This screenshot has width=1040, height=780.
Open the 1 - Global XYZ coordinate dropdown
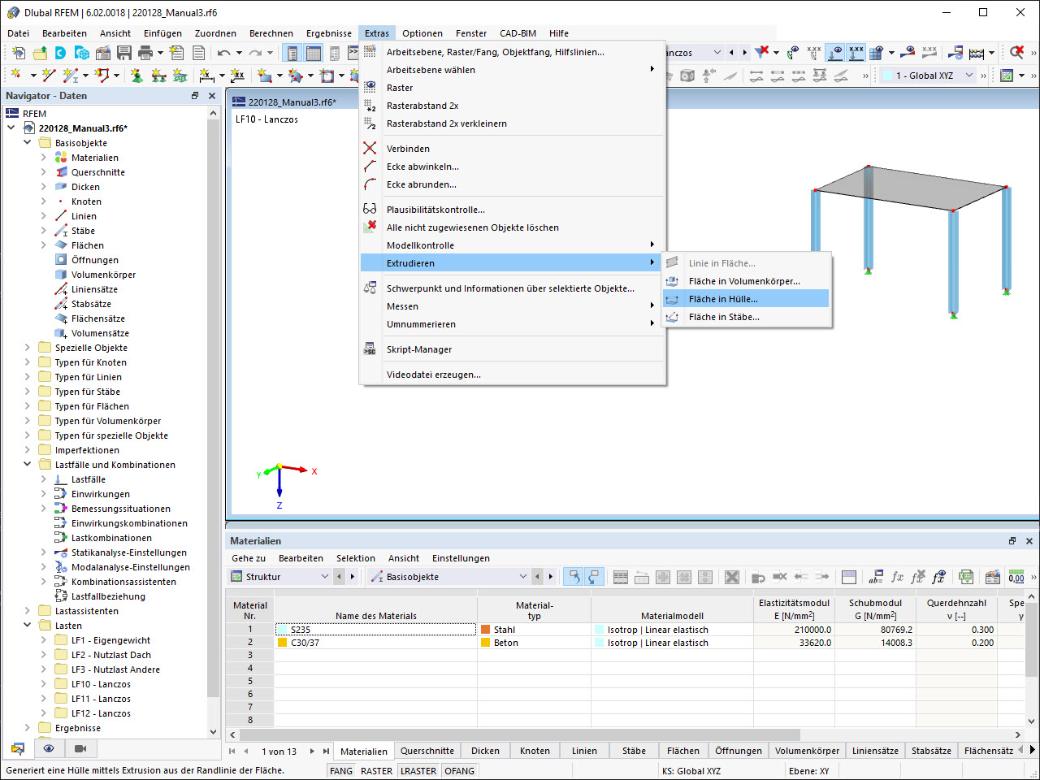[929, 76]
